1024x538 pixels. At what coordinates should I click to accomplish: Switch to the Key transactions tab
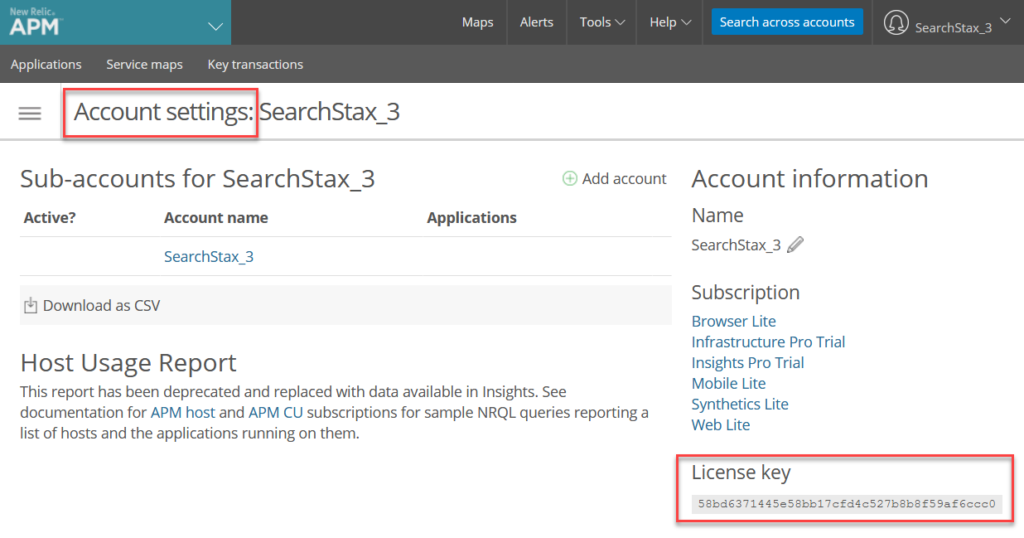(255, 64)
